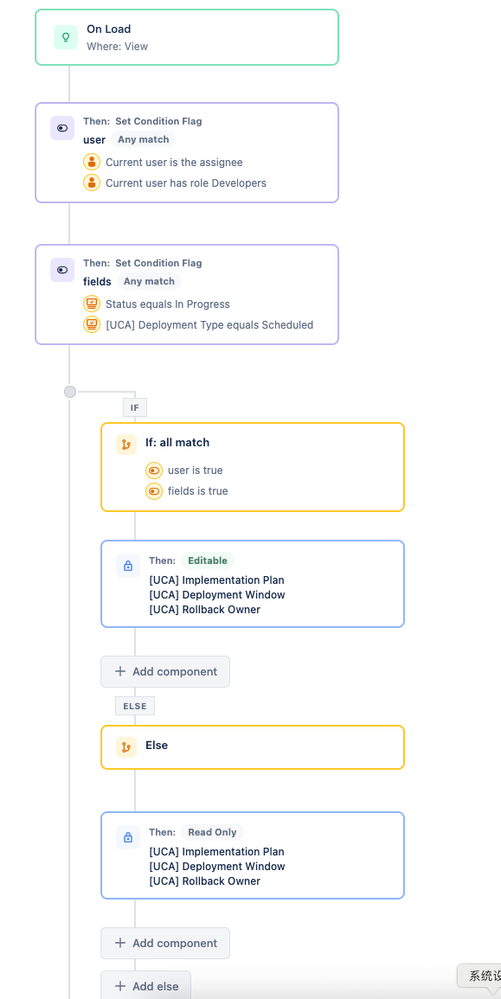Click the 'user is true' toggle icon

click(154, 470)
